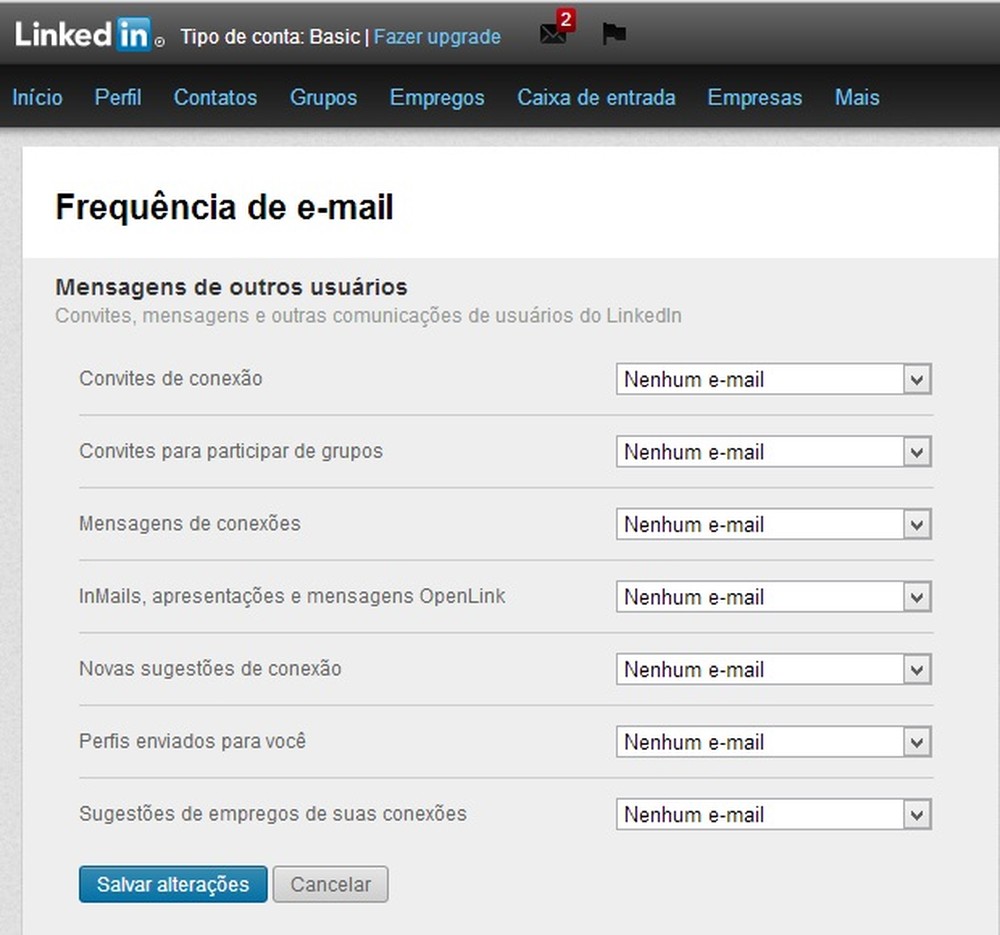Open the Novas sugestões de conexão dropdown
Screen dimensions: 1000x935
[773, 669]
